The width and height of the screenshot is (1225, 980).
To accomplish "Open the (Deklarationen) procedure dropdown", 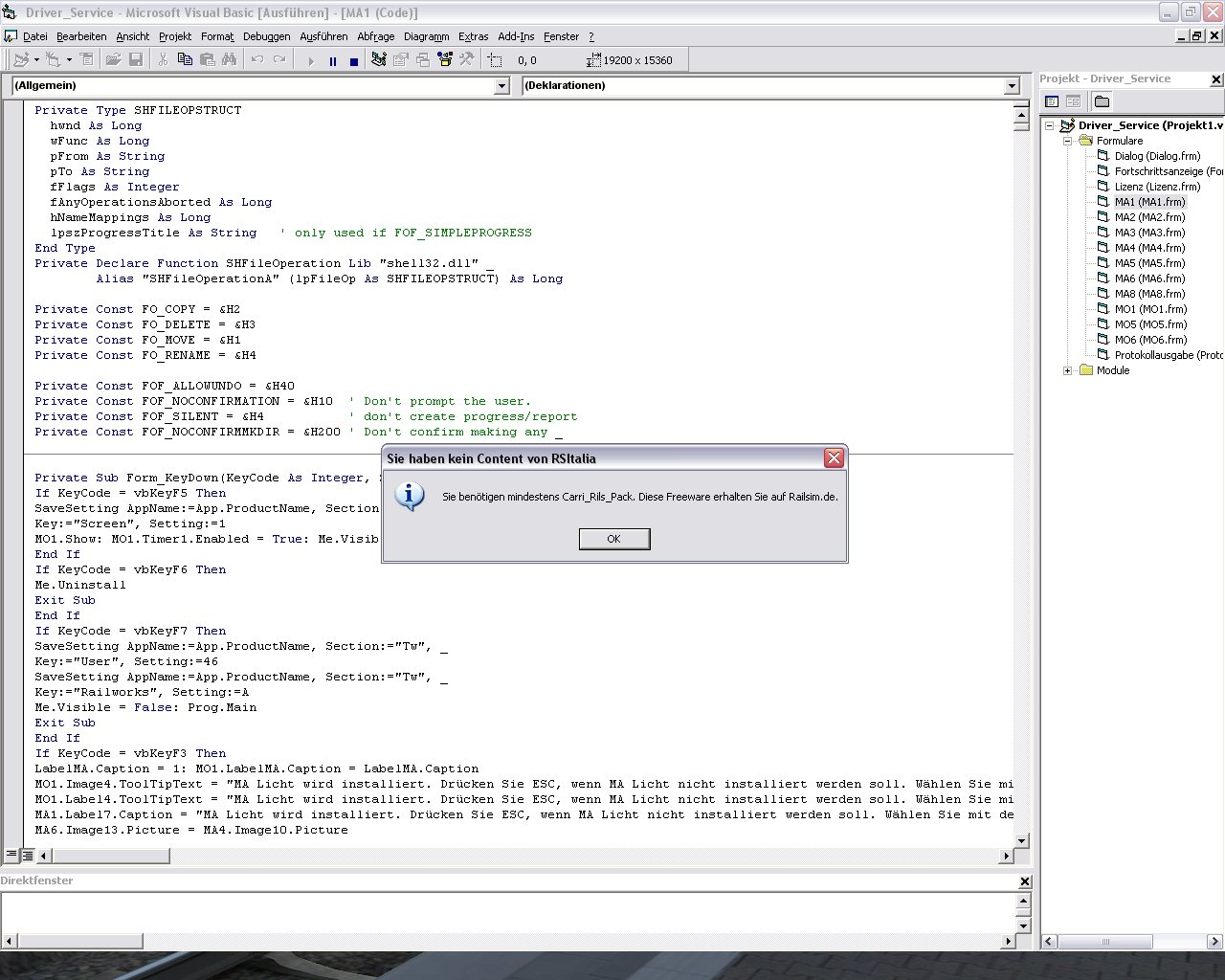I will (1012, 86).
